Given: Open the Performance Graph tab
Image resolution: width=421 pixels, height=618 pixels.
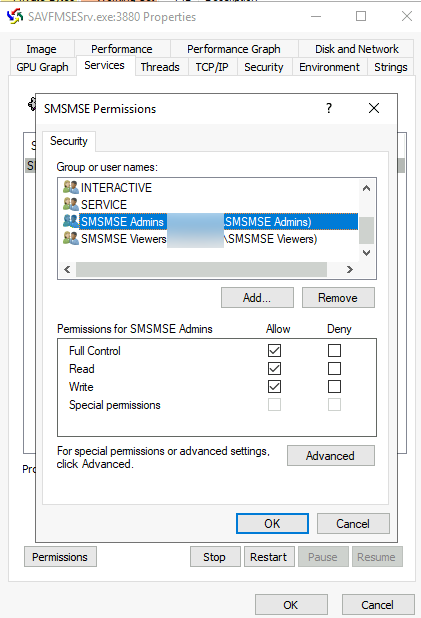Looking at the screenshot, I should pos(234,49).
